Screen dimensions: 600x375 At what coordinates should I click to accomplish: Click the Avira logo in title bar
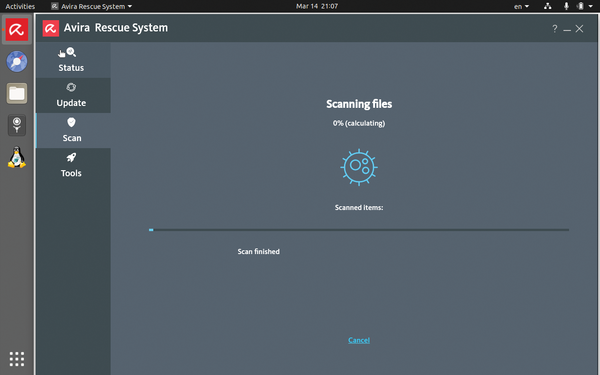pyautogui.click(x=51, y=28)
